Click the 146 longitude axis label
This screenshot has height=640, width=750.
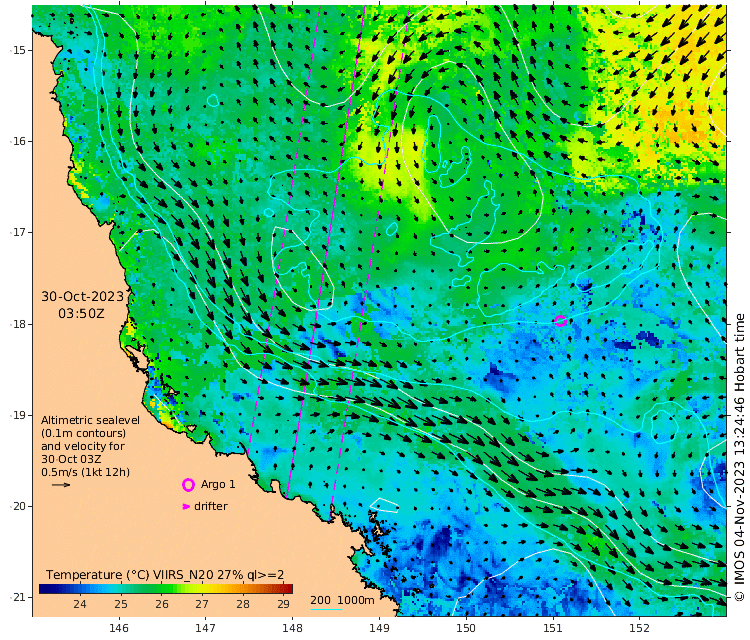(119, 628)
